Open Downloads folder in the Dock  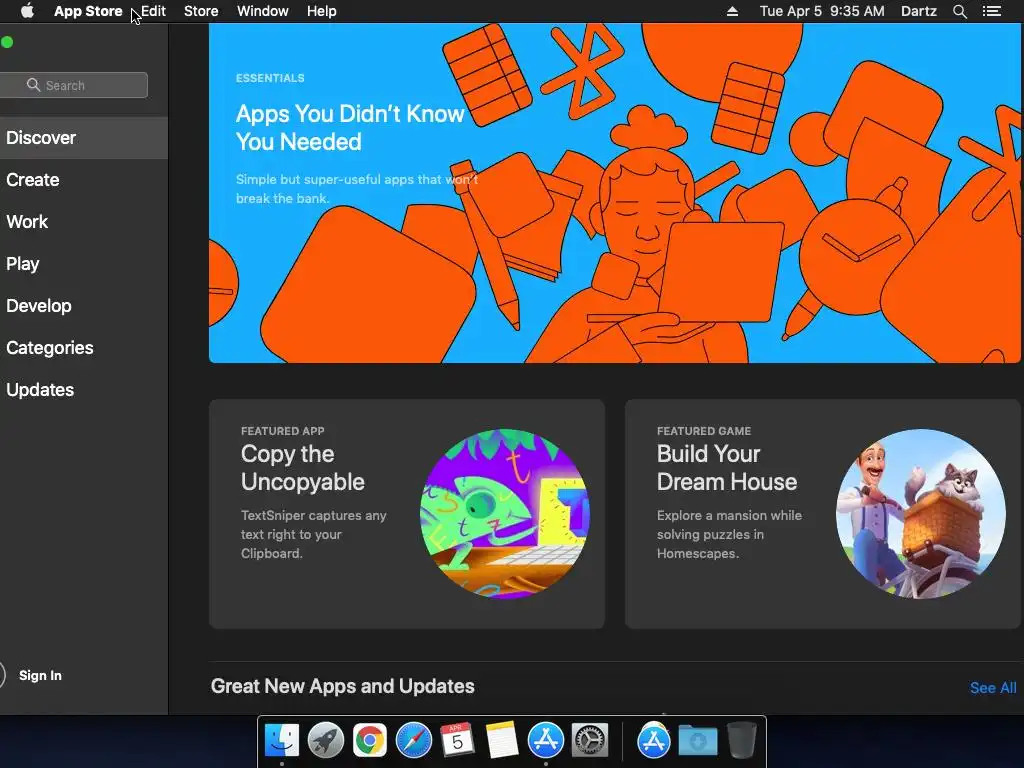click(697, 741)
